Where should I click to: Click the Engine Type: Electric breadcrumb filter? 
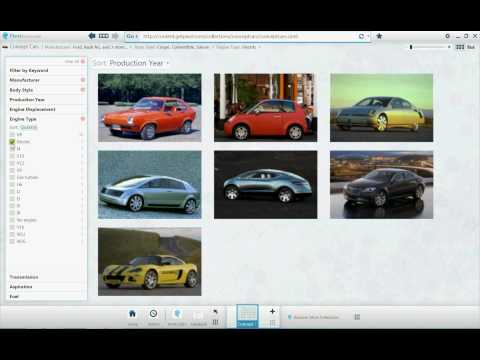pyautogui.click(x=236, y=47)
